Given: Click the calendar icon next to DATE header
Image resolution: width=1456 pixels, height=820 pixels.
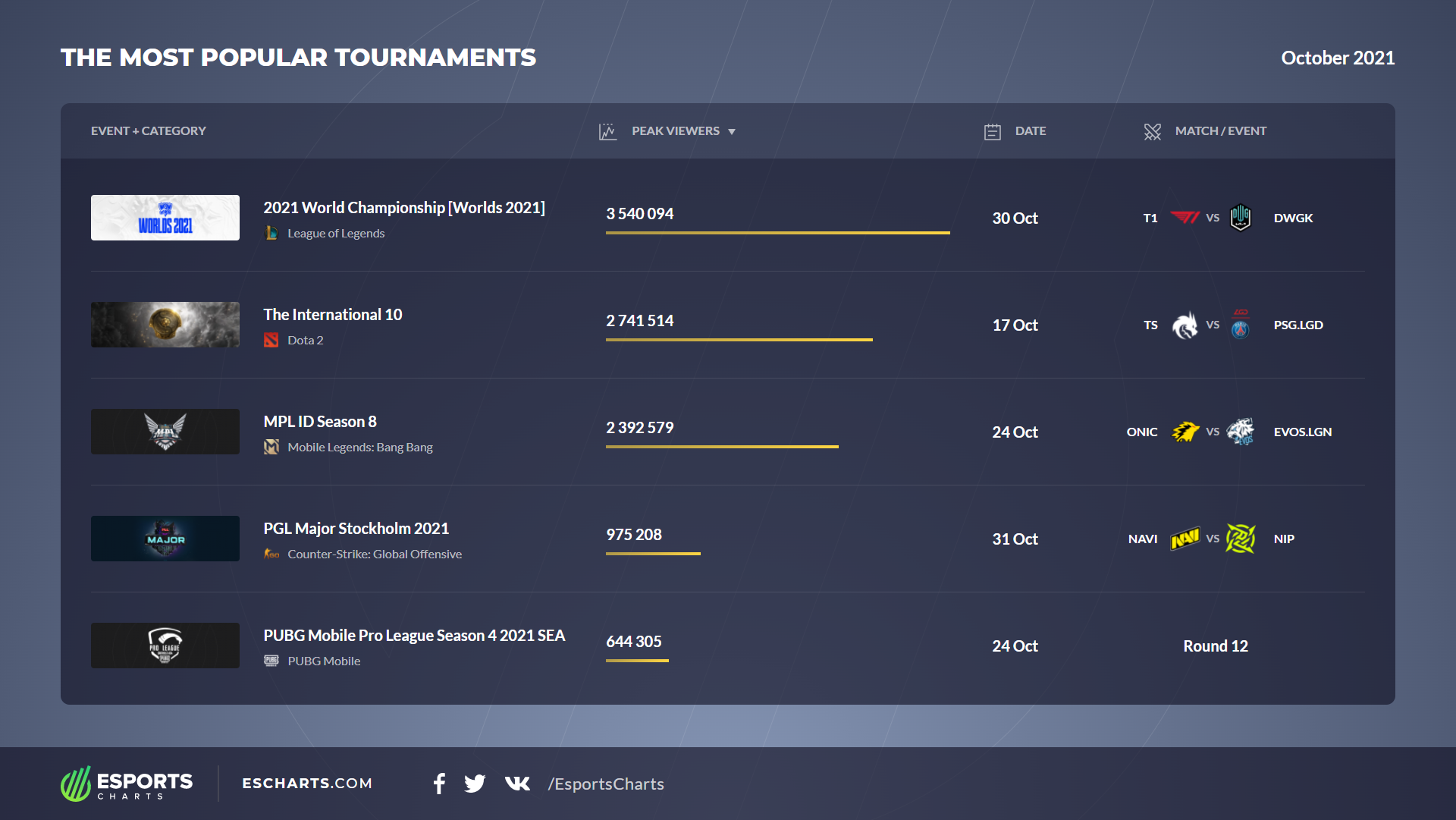Looking at the screenshot, I should tap(993, 130).
